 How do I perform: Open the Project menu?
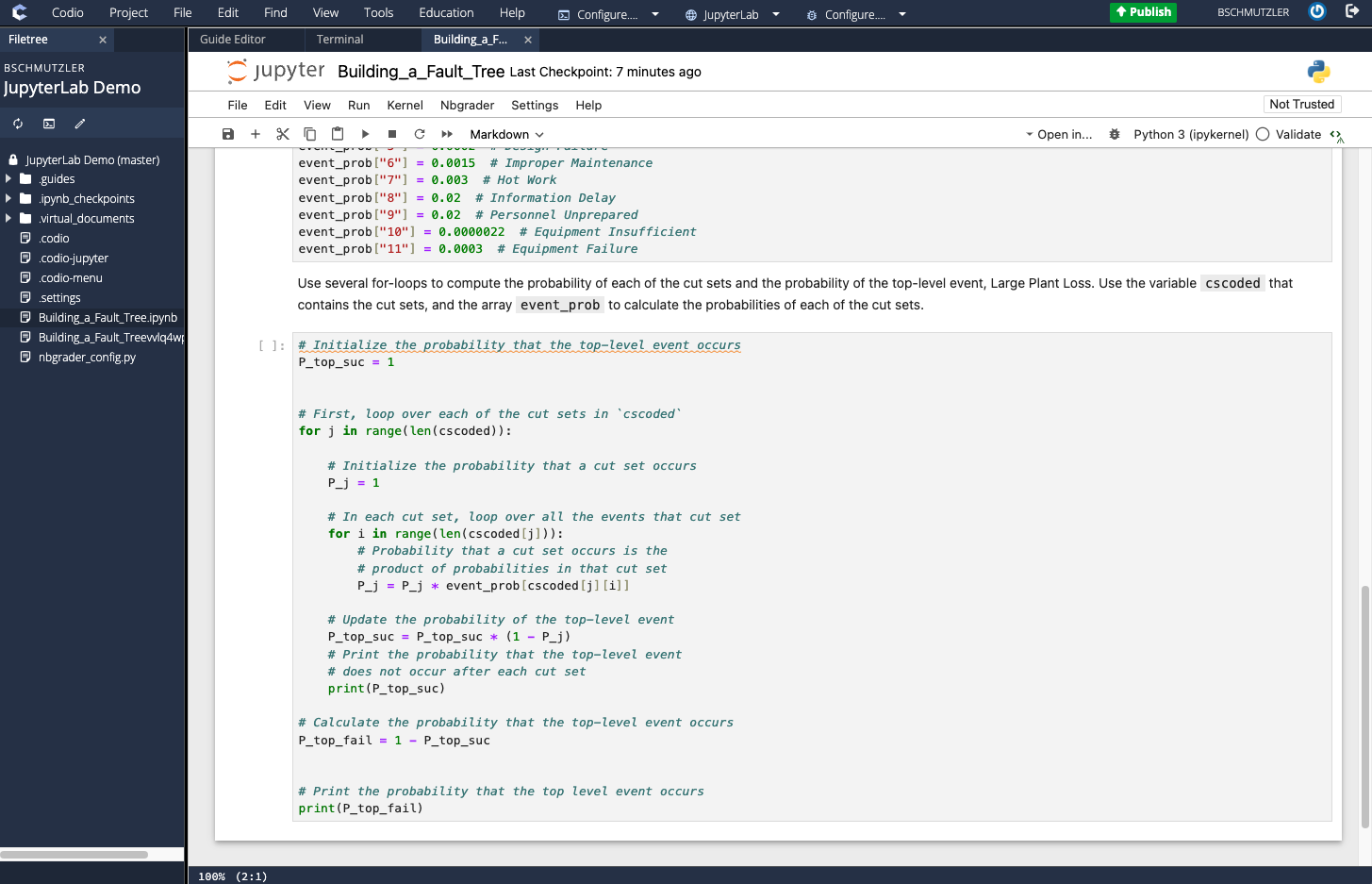pos(128,12)
